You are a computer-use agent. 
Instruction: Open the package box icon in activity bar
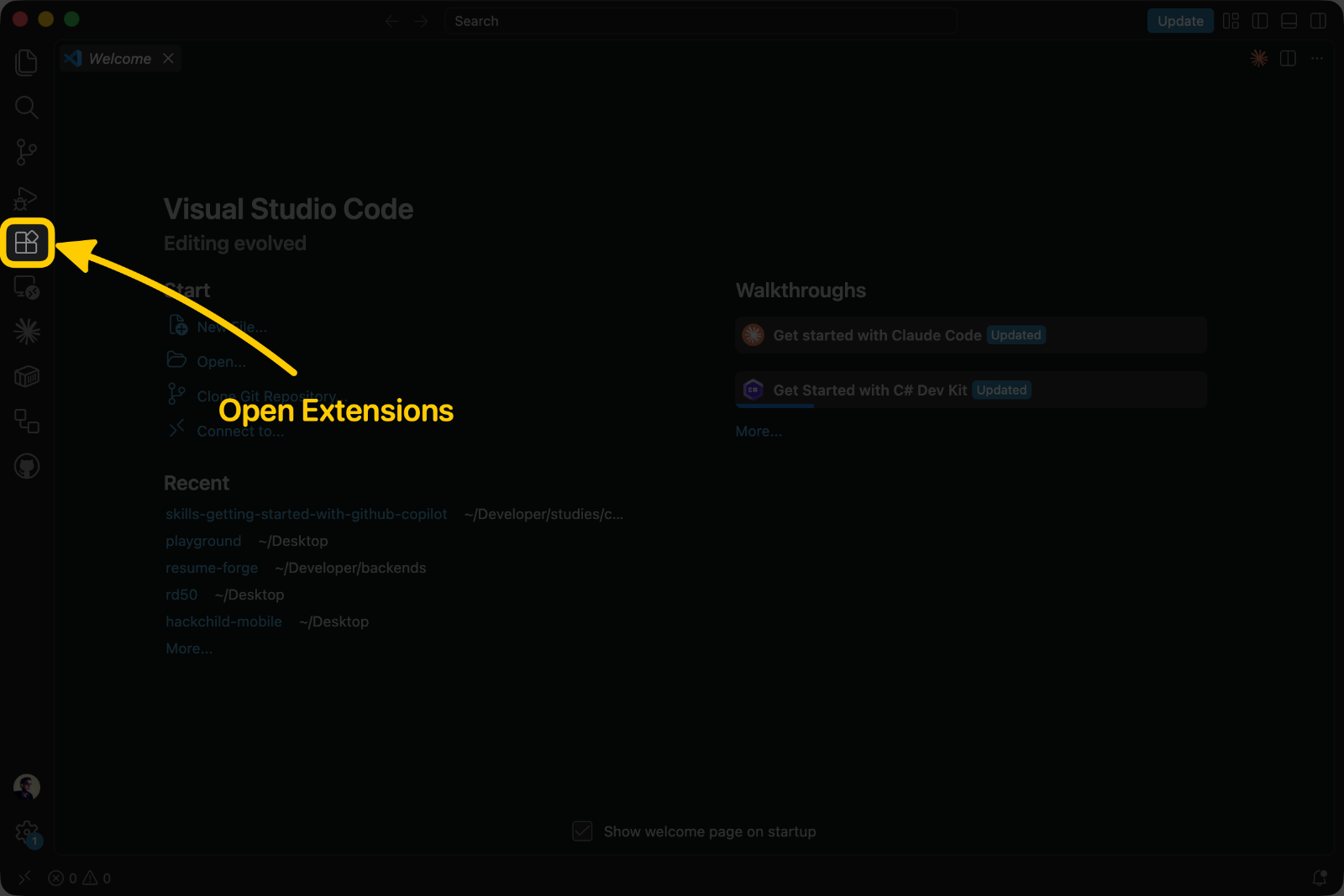click(x=27, y=376)
